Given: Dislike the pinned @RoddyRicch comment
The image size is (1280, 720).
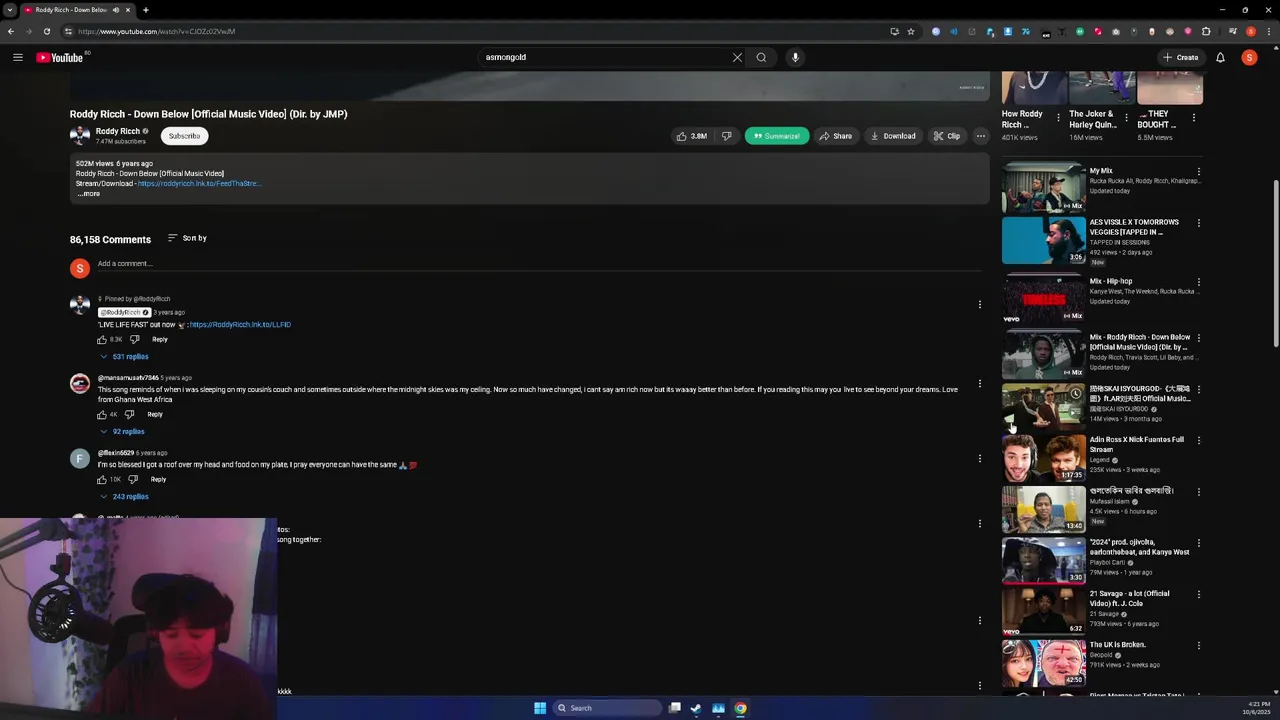Looking at the screenshot, I should click(x=135, y=339).
